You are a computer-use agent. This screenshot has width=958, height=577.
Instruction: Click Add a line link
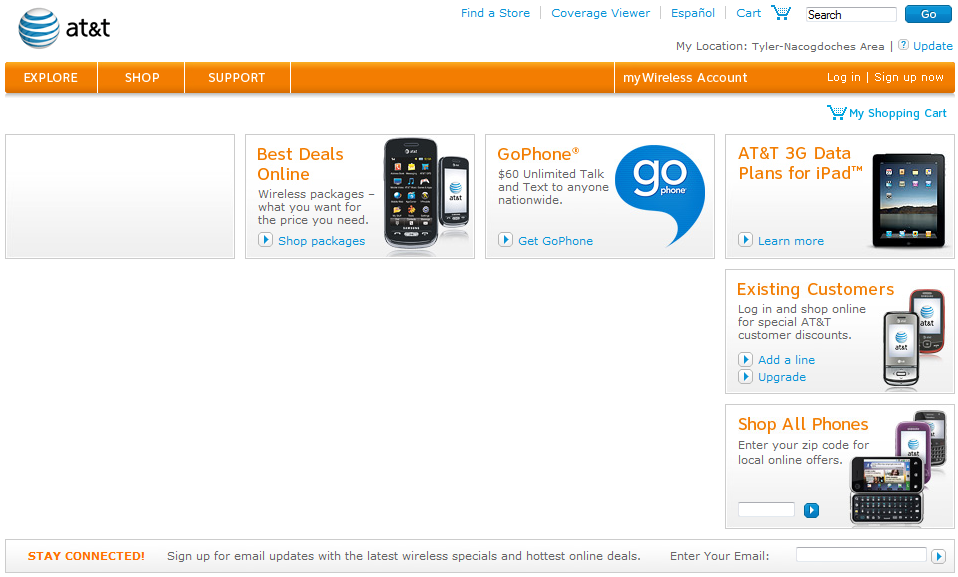[x=786, y=360]
